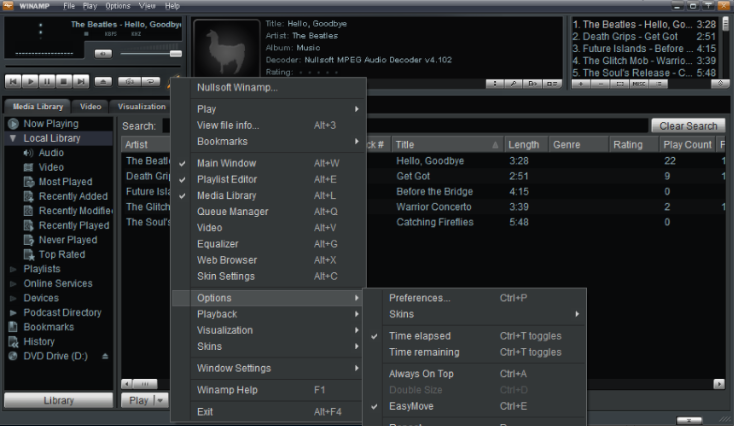This screenshot has width=734, height=426.
Task: Open the Bookmarks submenu in context menu
Action: pos(269,141)
